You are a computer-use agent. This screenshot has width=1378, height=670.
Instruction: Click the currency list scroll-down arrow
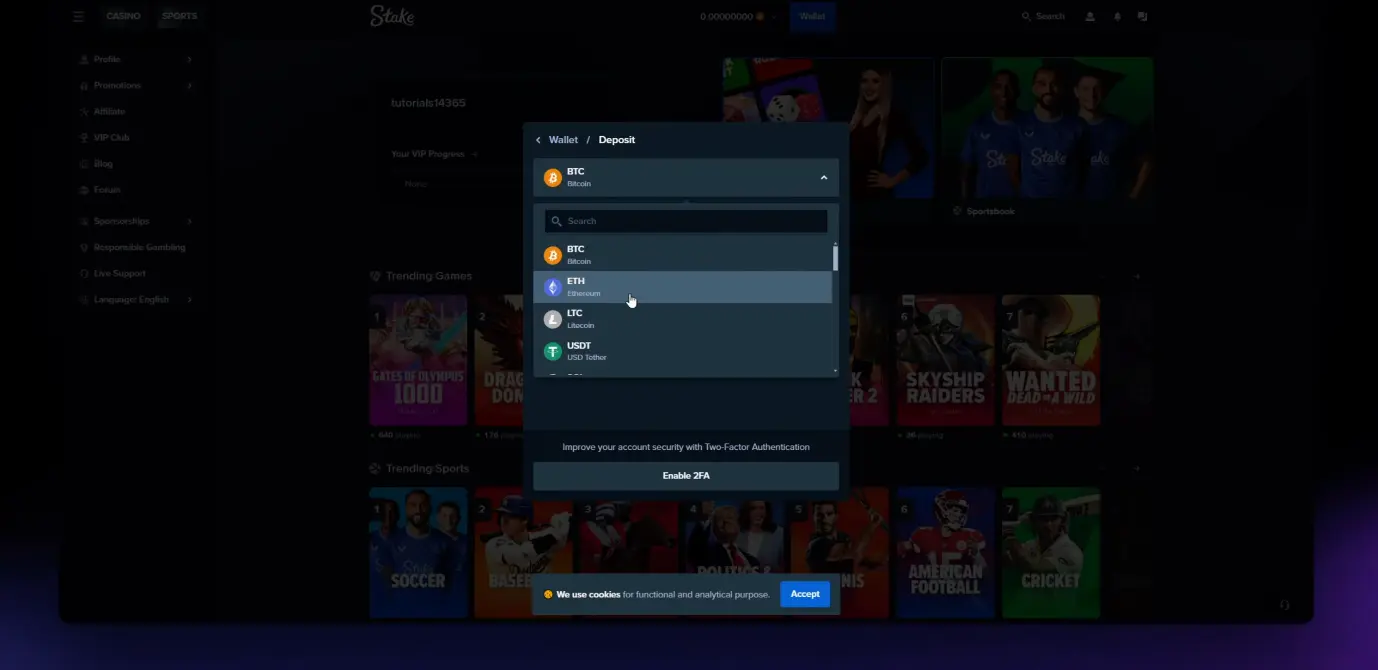coord(835,371)
